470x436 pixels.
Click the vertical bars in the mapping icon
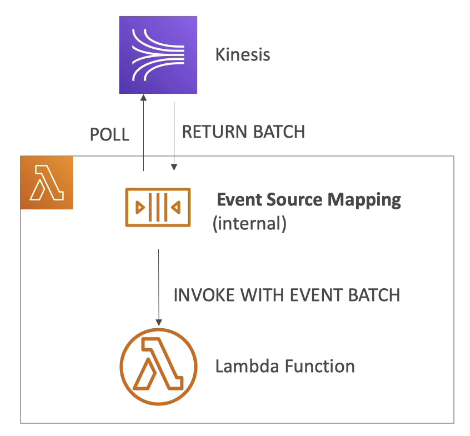(x=158, y=207)
